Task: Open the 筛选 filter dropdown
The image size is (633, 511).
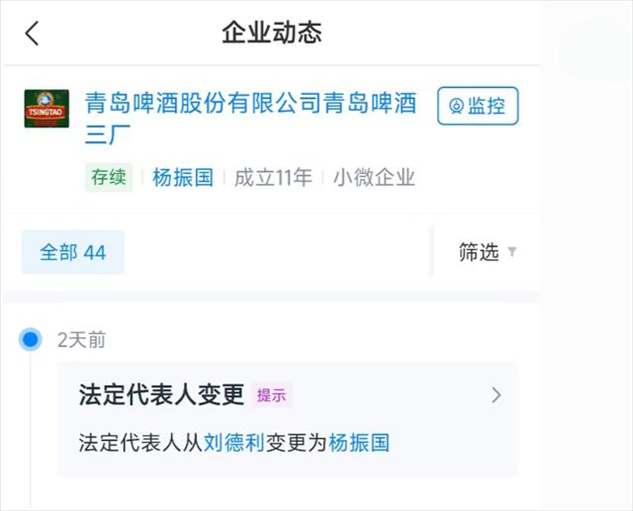Action: tap(487, 252)
